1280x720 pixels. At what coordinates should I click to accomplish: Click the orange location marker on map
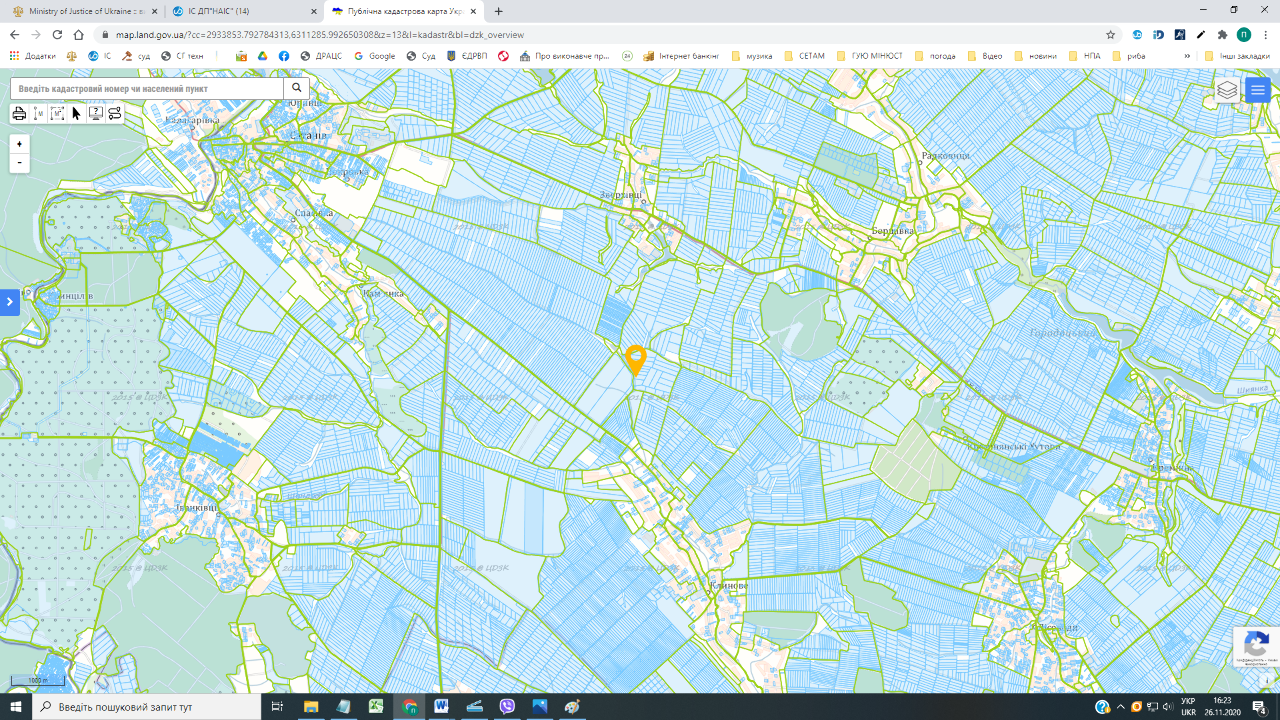tap(635, 360)
